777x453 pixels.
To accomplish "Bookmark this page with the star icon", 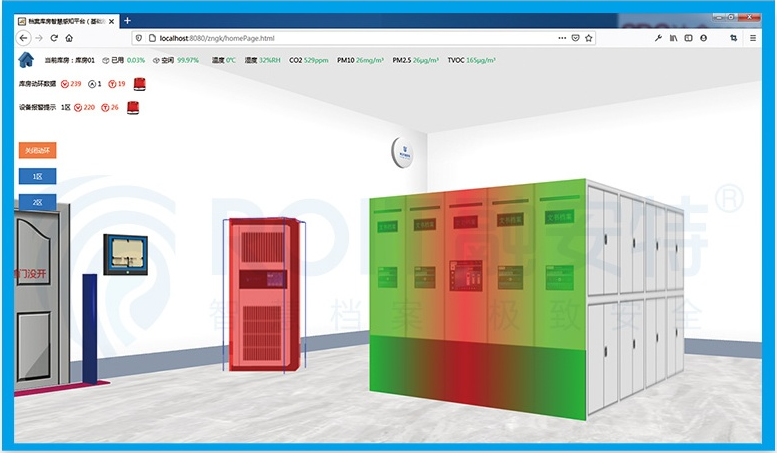I will click(589, 38).
